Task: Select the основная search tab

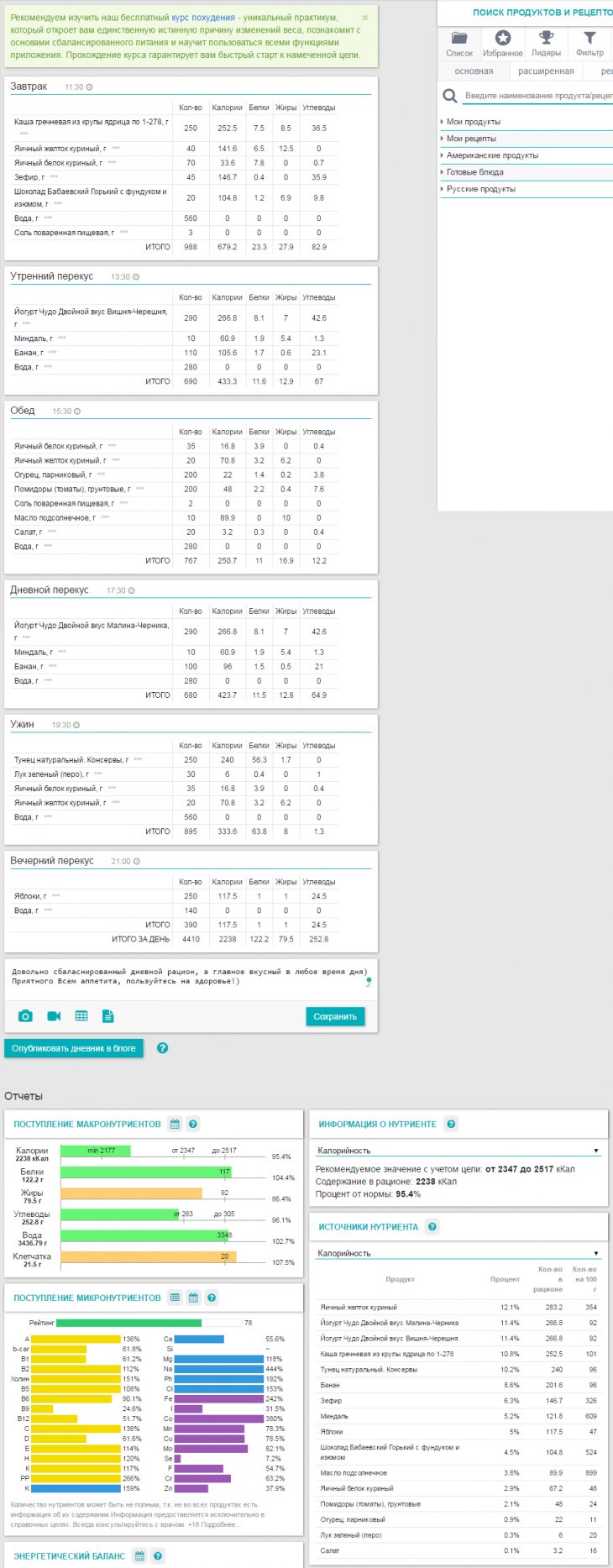Action: point(474,71)
